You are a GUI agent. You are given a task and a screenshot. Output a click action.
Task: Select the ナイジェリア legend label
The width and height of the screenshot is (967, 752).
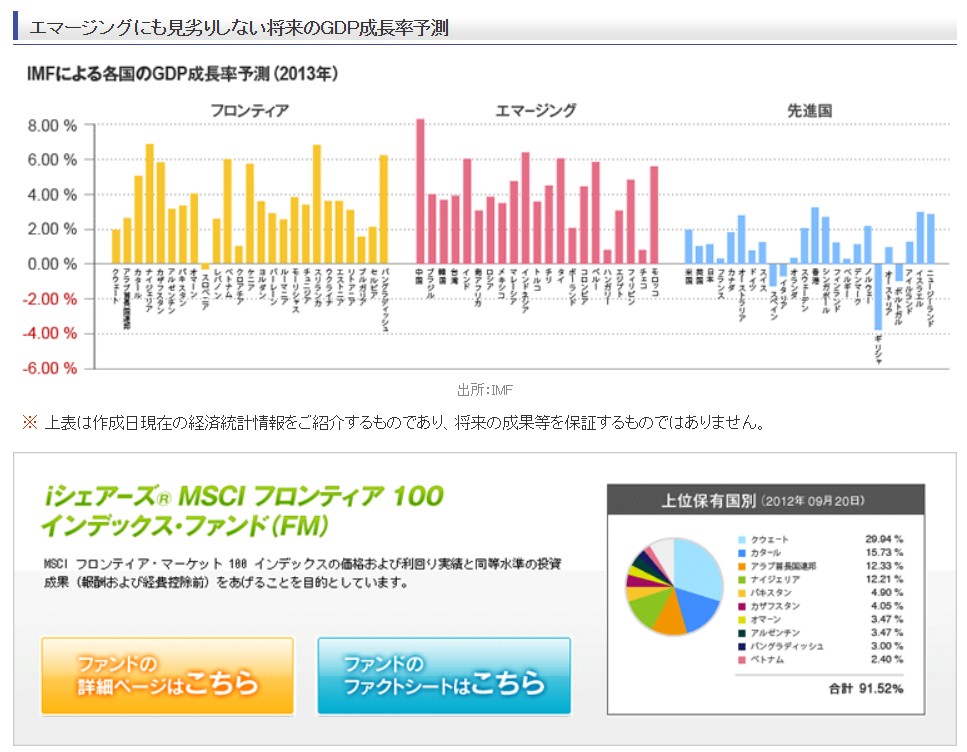[775, 580]
